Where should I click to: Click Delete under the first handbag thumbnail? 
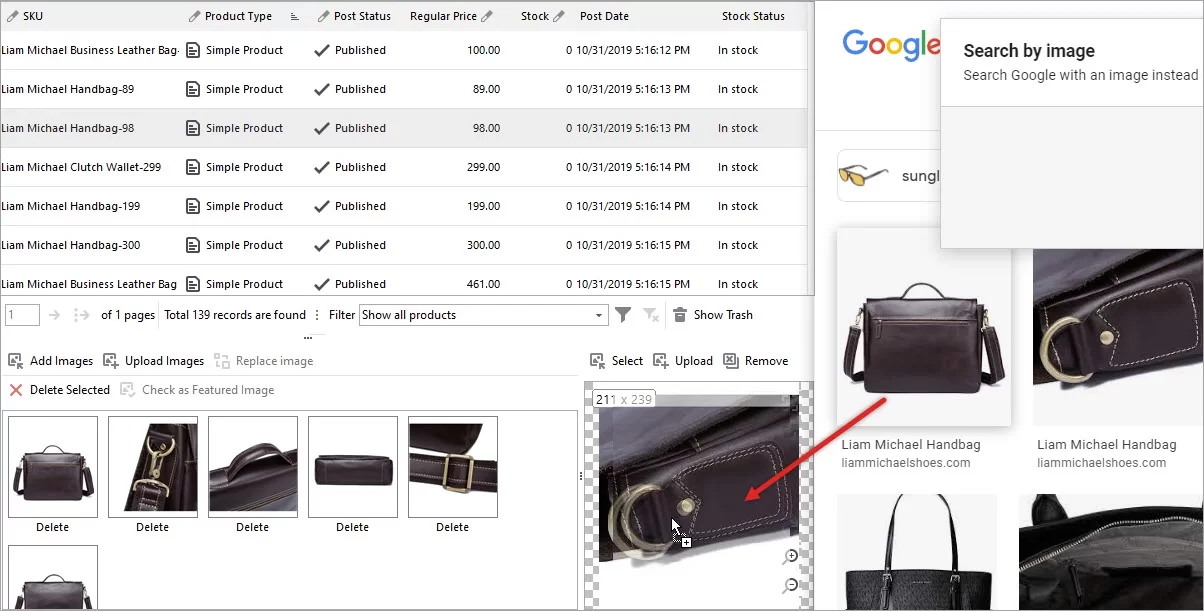(x=52, y=527)
